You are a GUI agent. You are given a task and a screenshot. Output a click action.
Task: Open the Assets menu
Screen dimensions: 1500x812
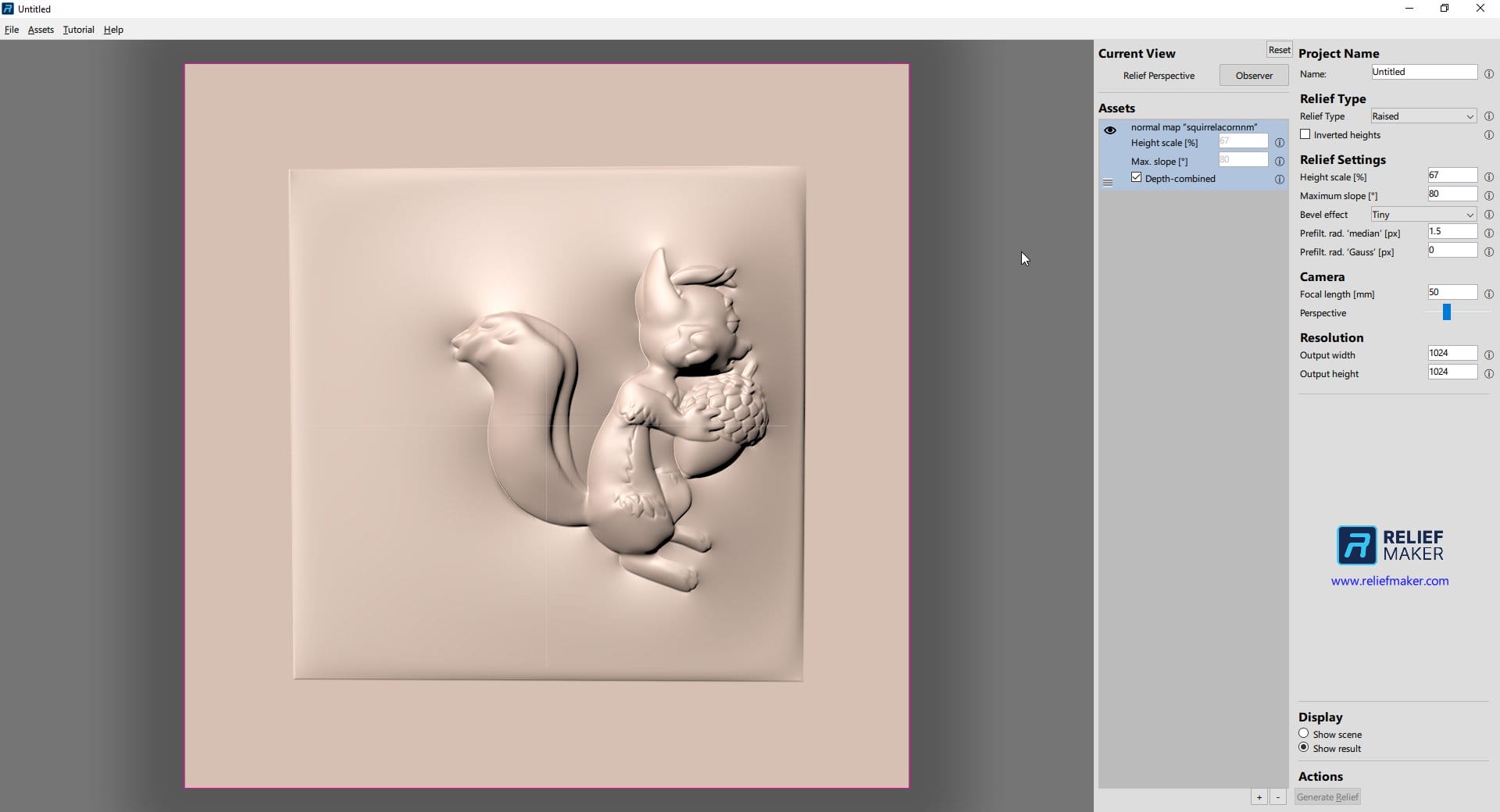coord(41,30)
